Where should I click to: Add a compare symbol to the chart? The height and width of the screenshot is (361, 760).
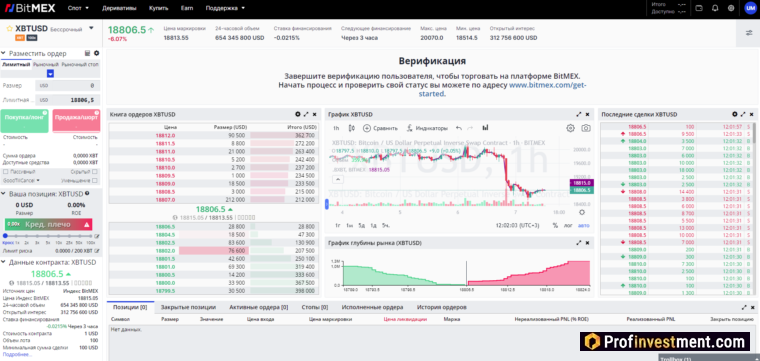pos(380,128)
